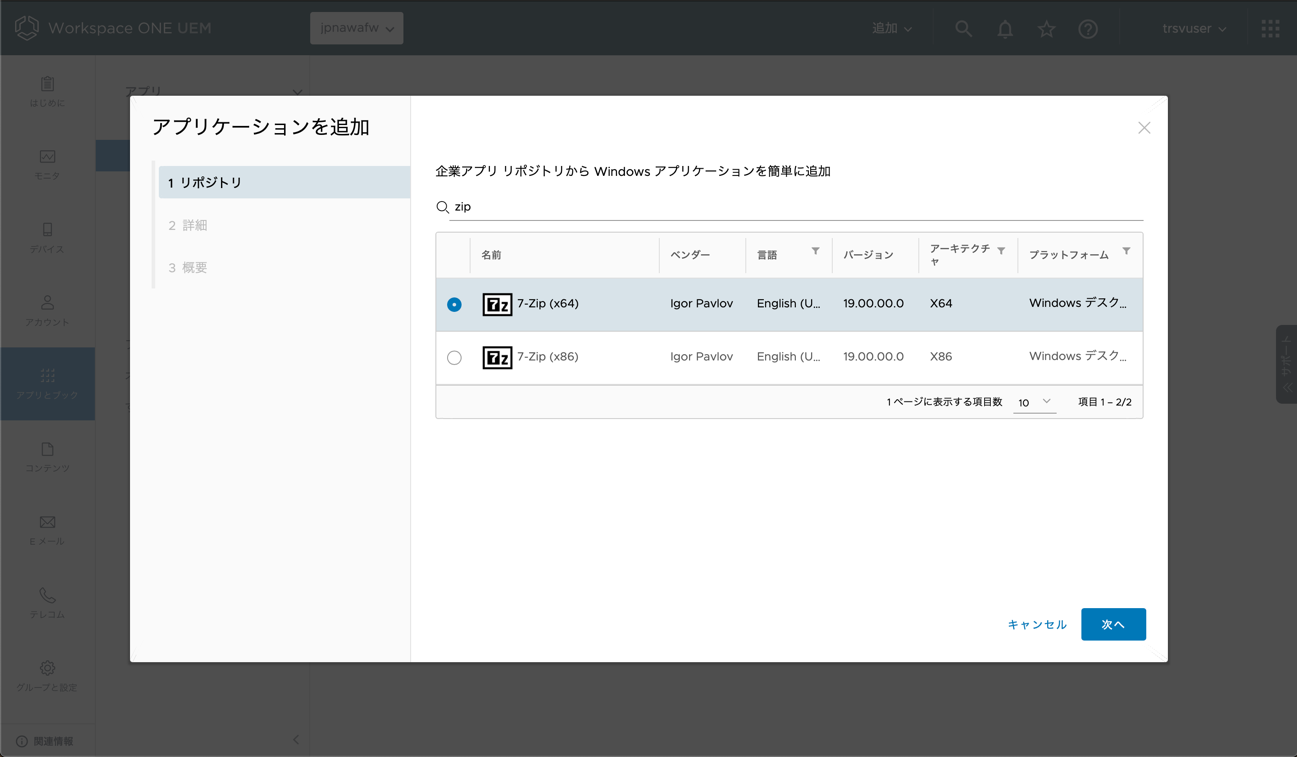Click the 7-Zip (x86) app icon

(497, 357)
